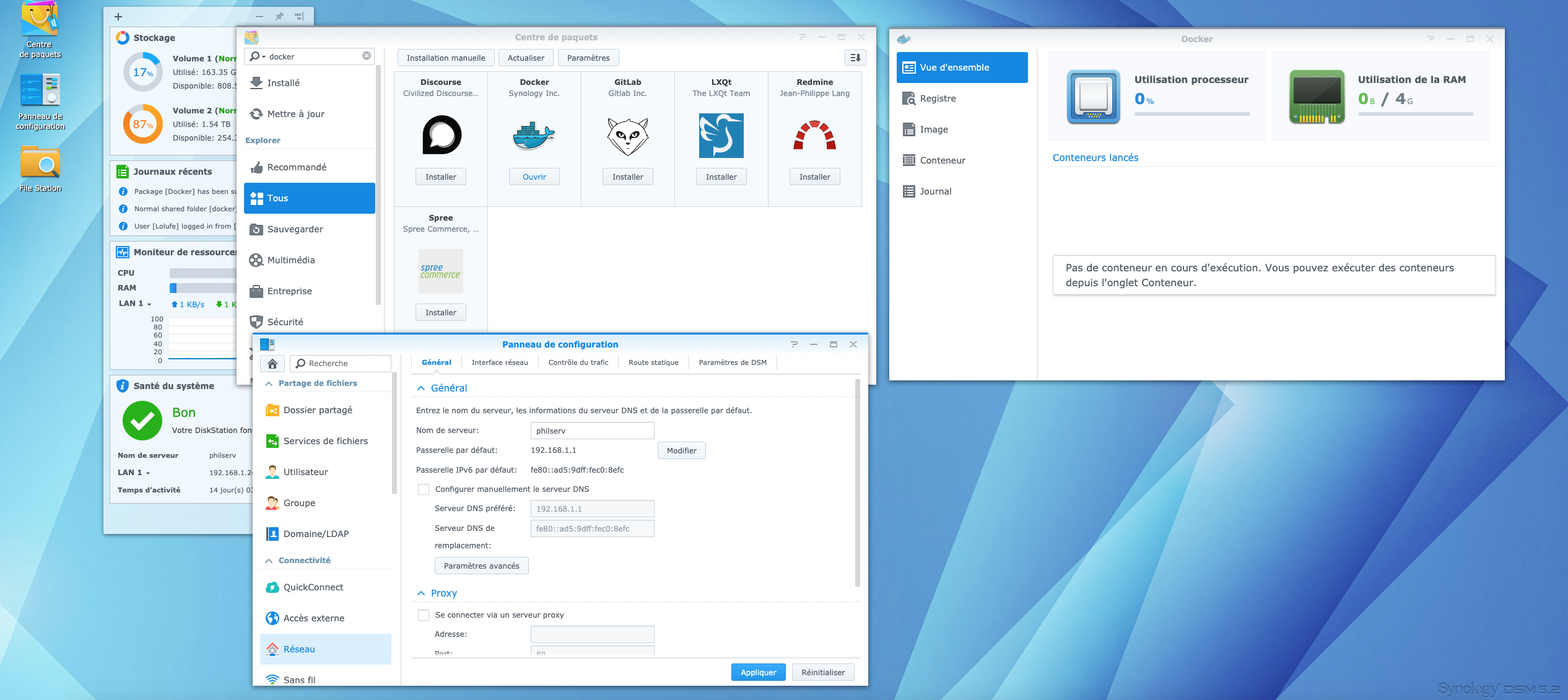Click the Docker package whale icon
This screenshot has width=1568, height=700.
pyautogui.click(x=534, y=135)
